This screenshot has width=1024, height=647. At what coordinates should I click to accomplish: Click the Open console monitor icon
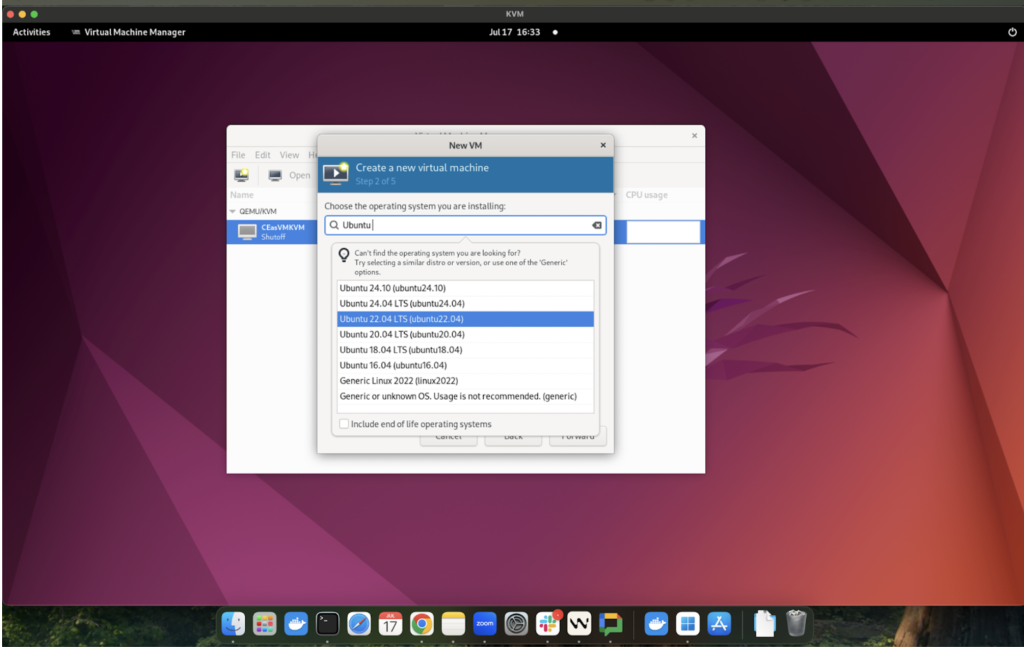[275, 175]
